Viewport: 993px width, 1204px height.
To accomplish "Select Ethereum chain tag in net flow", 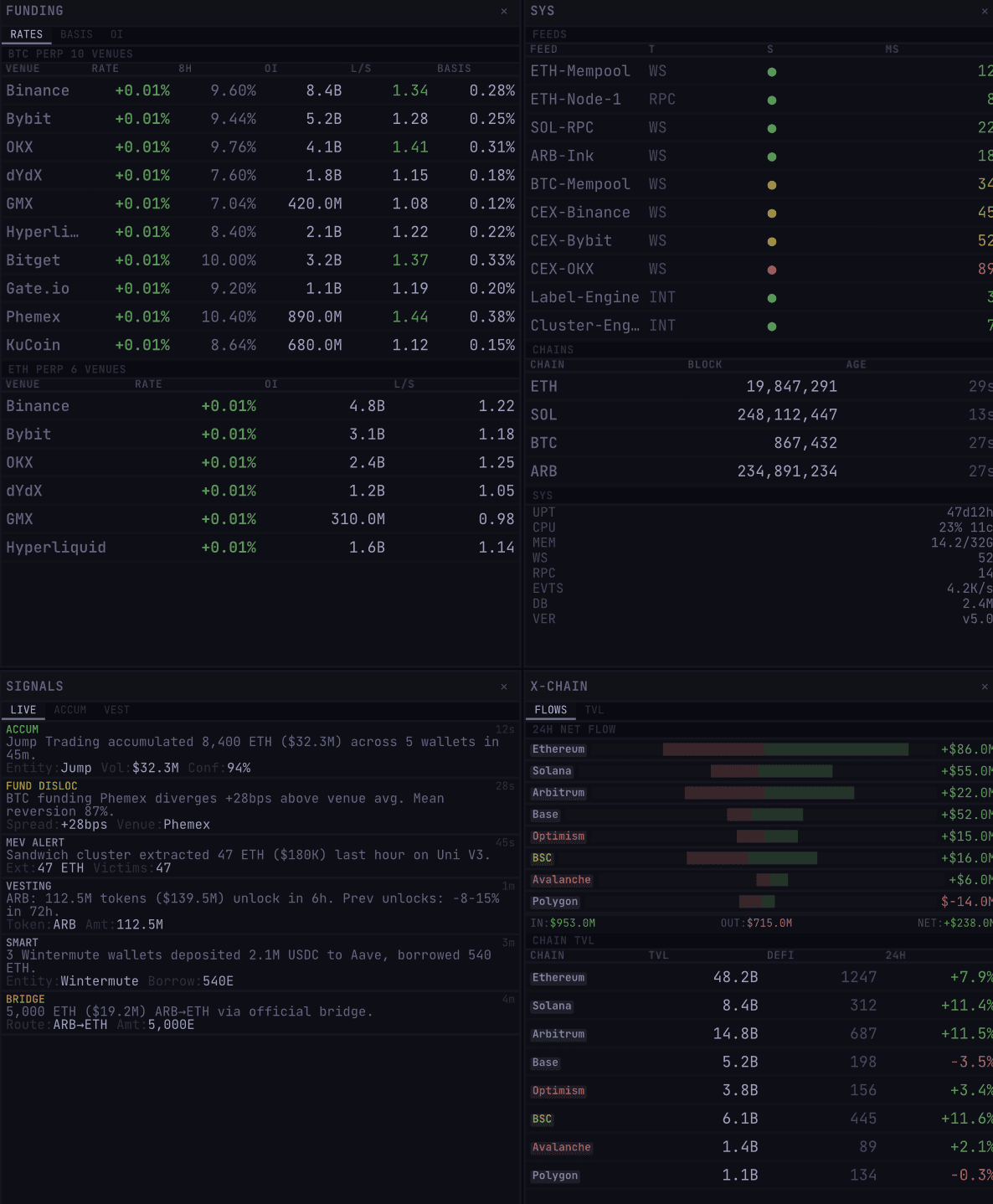I will 558,749.
